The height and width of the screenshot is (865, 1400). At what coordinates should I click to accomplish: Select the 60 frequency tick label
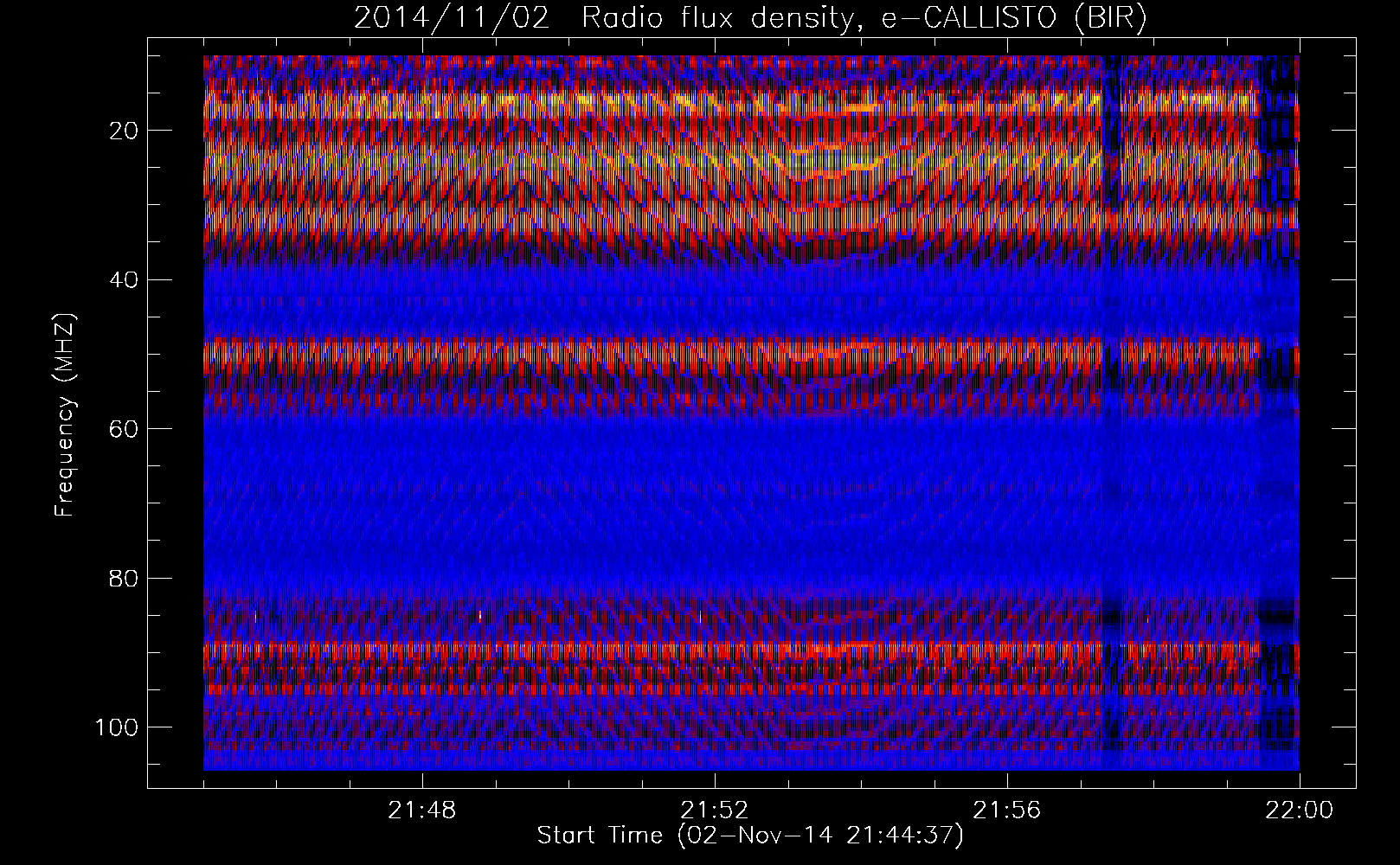(x=122, y=428)
